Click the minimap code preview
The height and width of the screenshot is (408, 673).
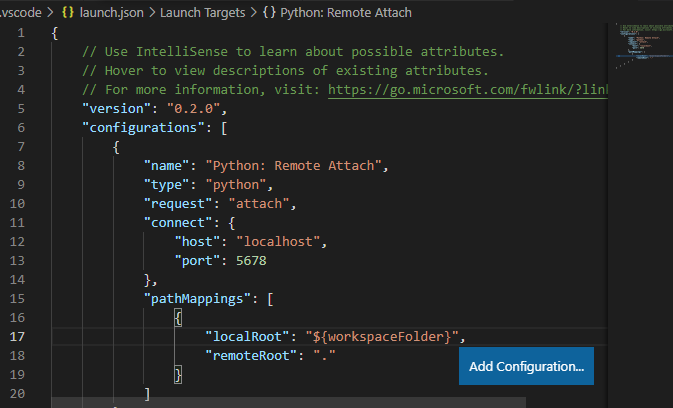point(643,46)
